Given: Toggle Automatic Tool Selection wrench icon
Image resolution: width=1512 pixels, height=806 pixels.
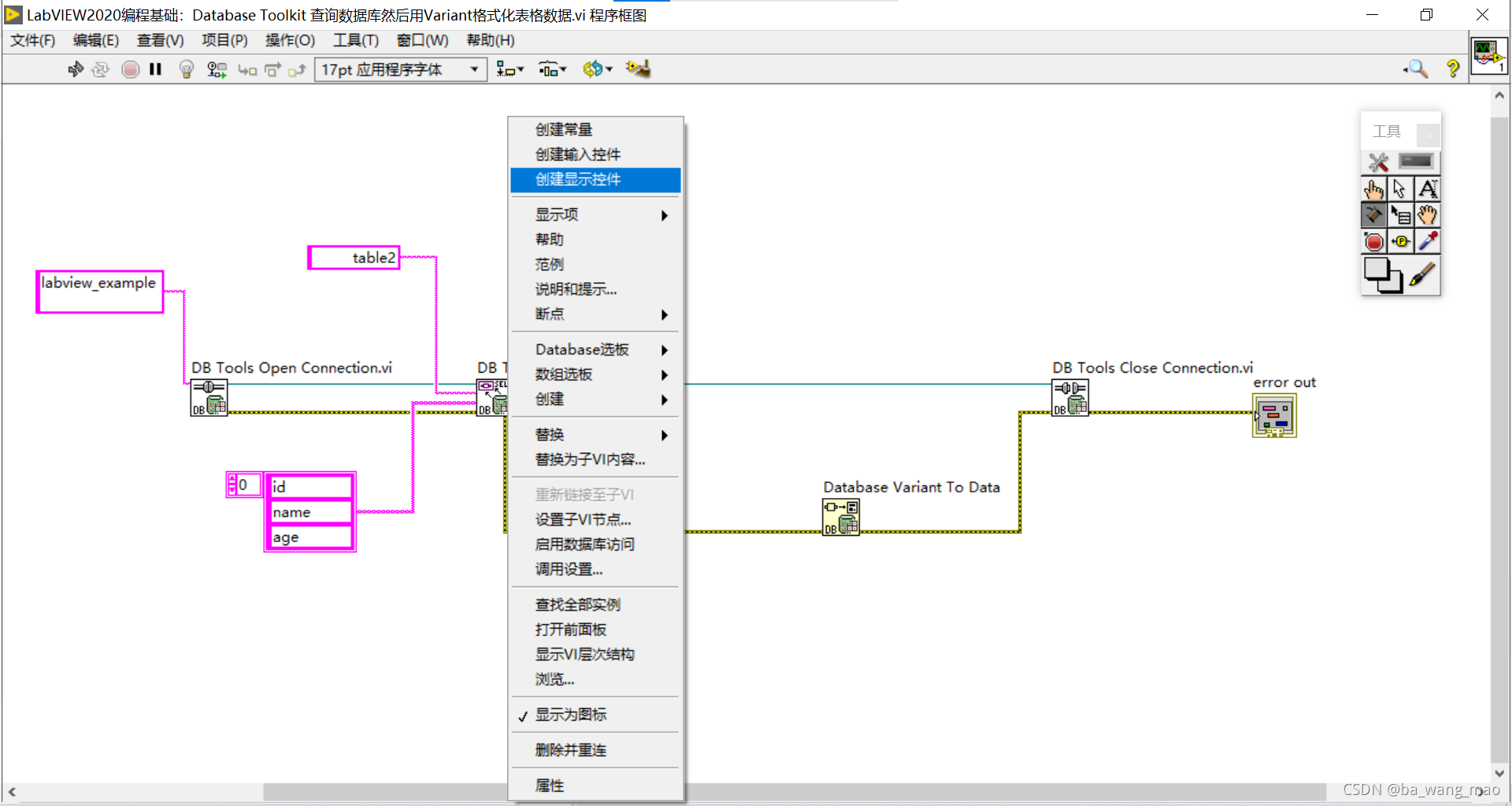Looking at the screenshot, I should [x=1378, y=162].
